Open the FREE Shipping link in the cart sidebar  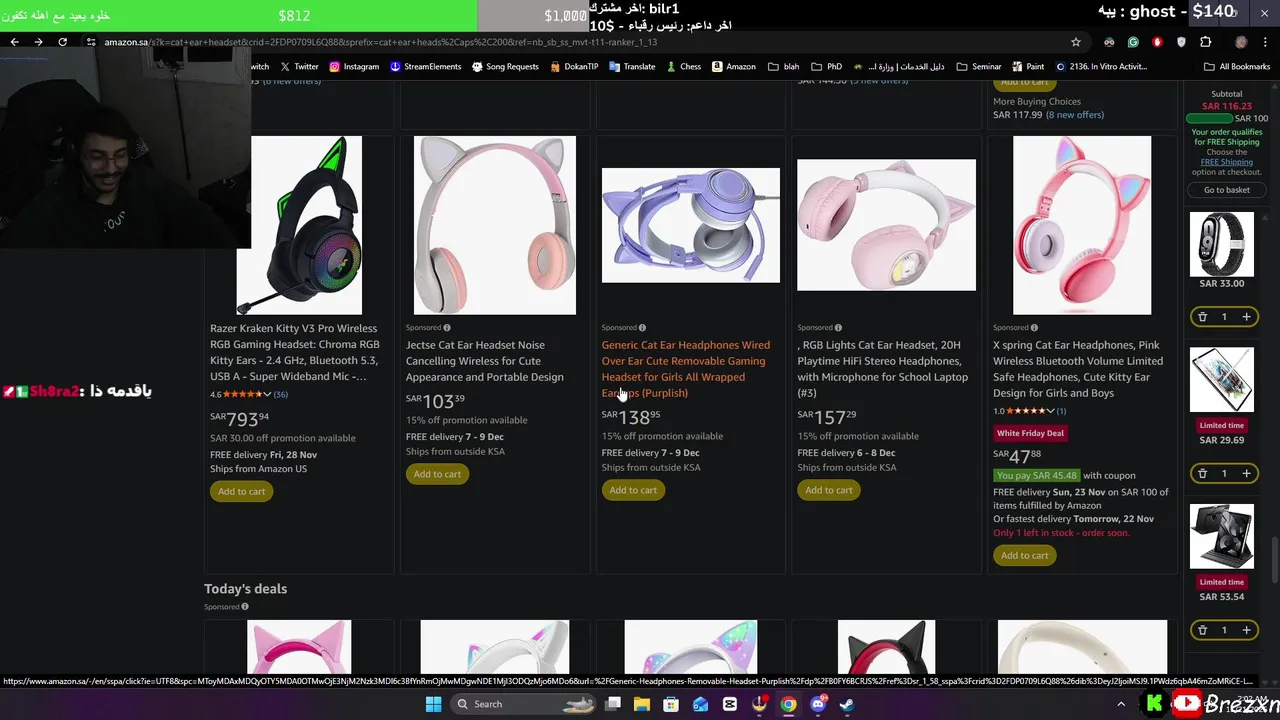[1227, 162]
